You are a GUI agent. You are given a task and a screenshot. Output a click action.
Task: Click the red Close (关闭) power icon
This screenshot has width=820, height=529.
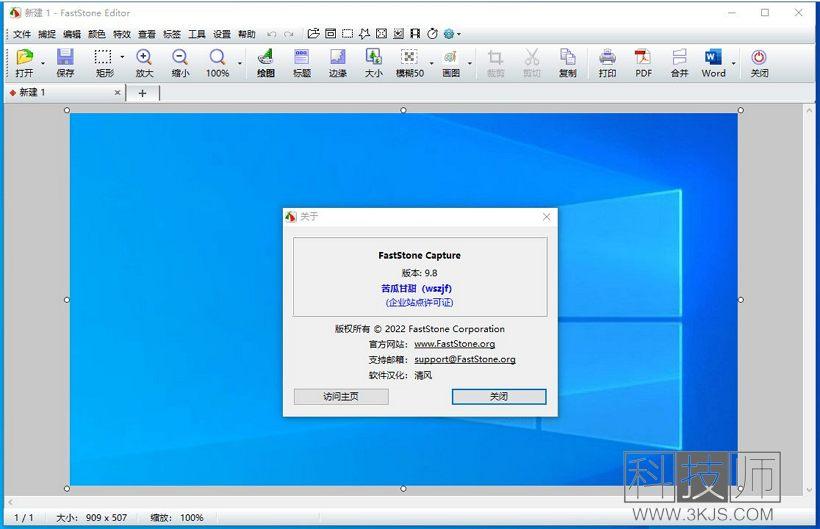[759, 63]
